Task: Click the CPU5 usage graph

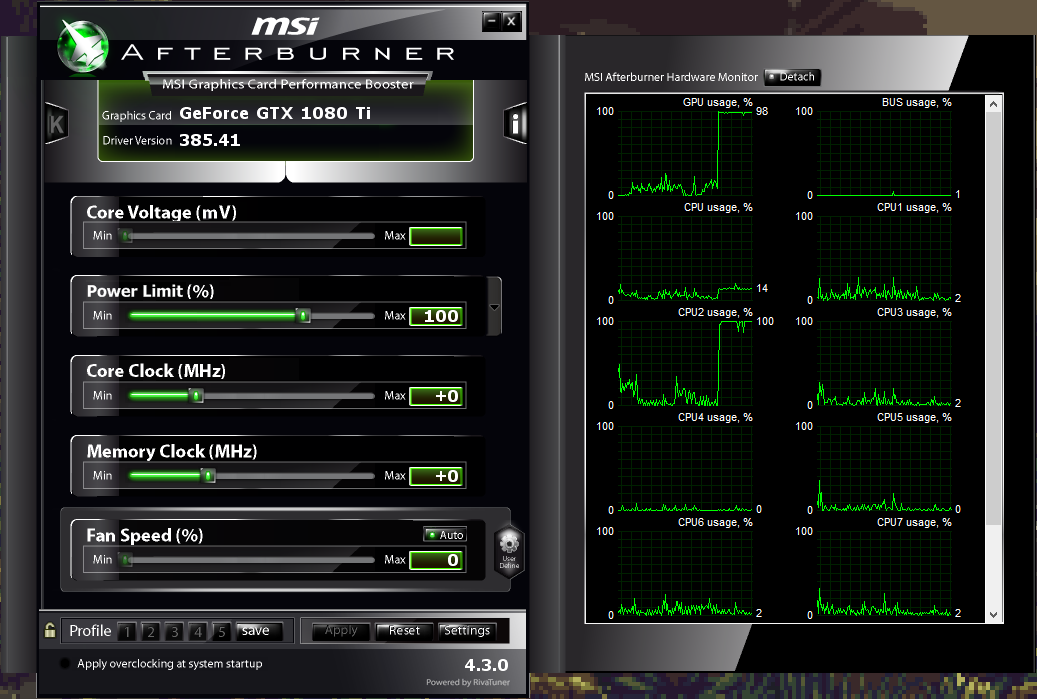Action: (x=884, y=468)
